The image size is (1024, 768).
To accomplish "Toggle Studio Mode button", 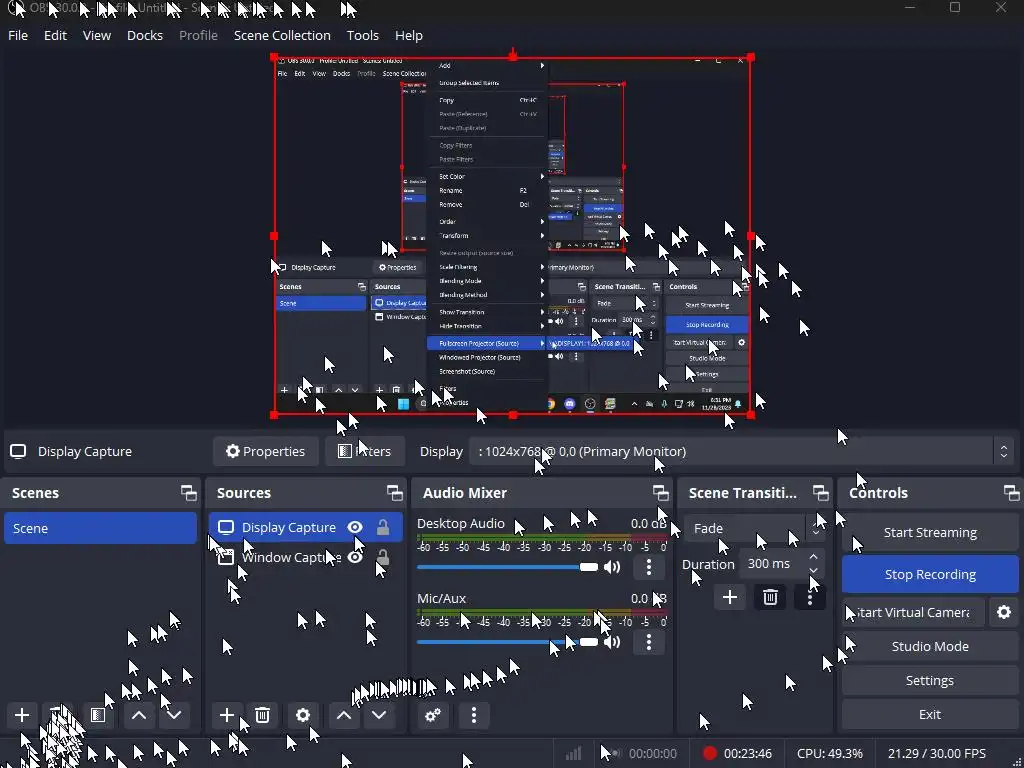I will [930, 647].
